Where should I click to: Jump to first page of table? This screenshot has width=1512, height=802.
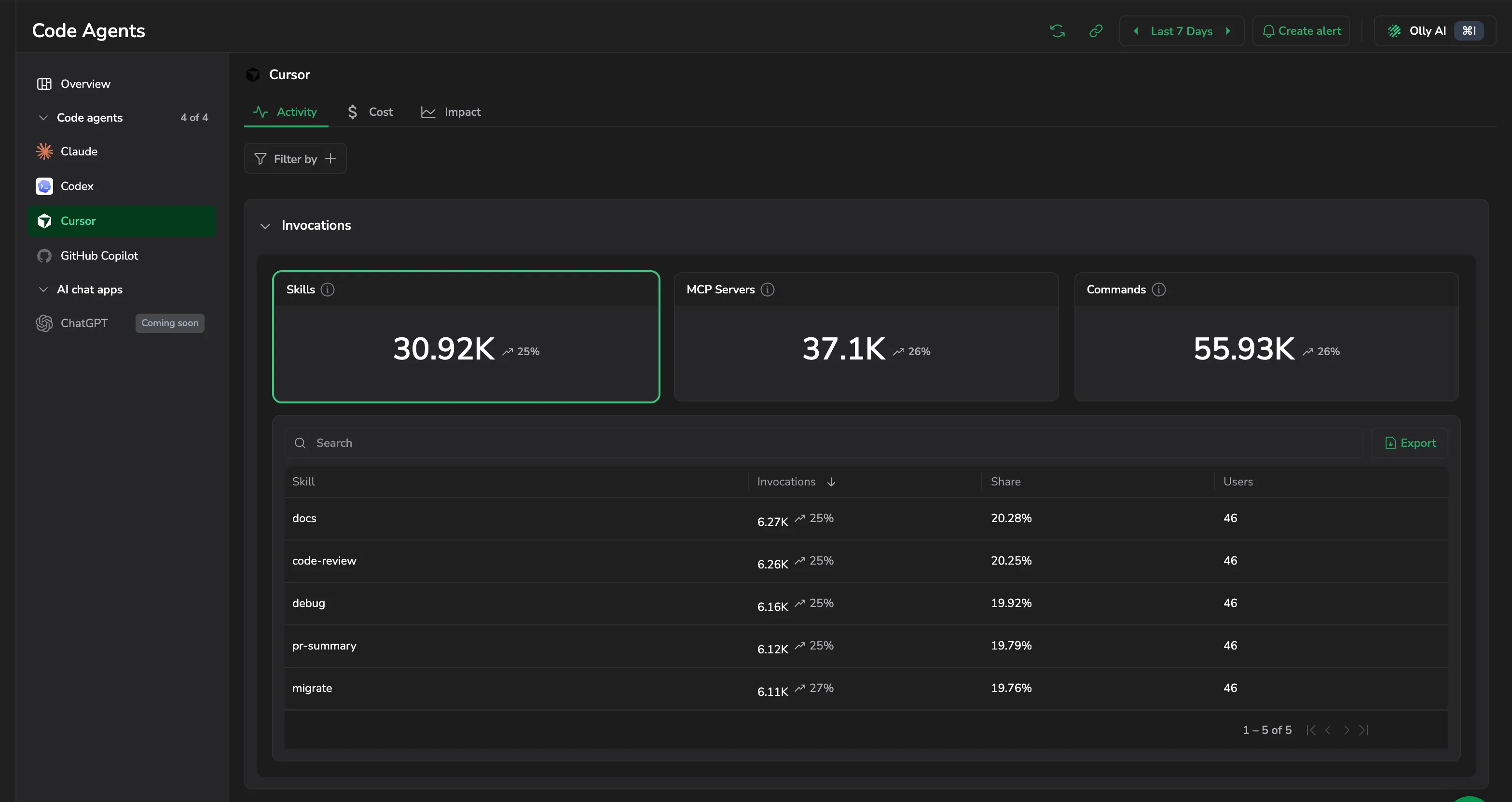(x=1311, y=730)
